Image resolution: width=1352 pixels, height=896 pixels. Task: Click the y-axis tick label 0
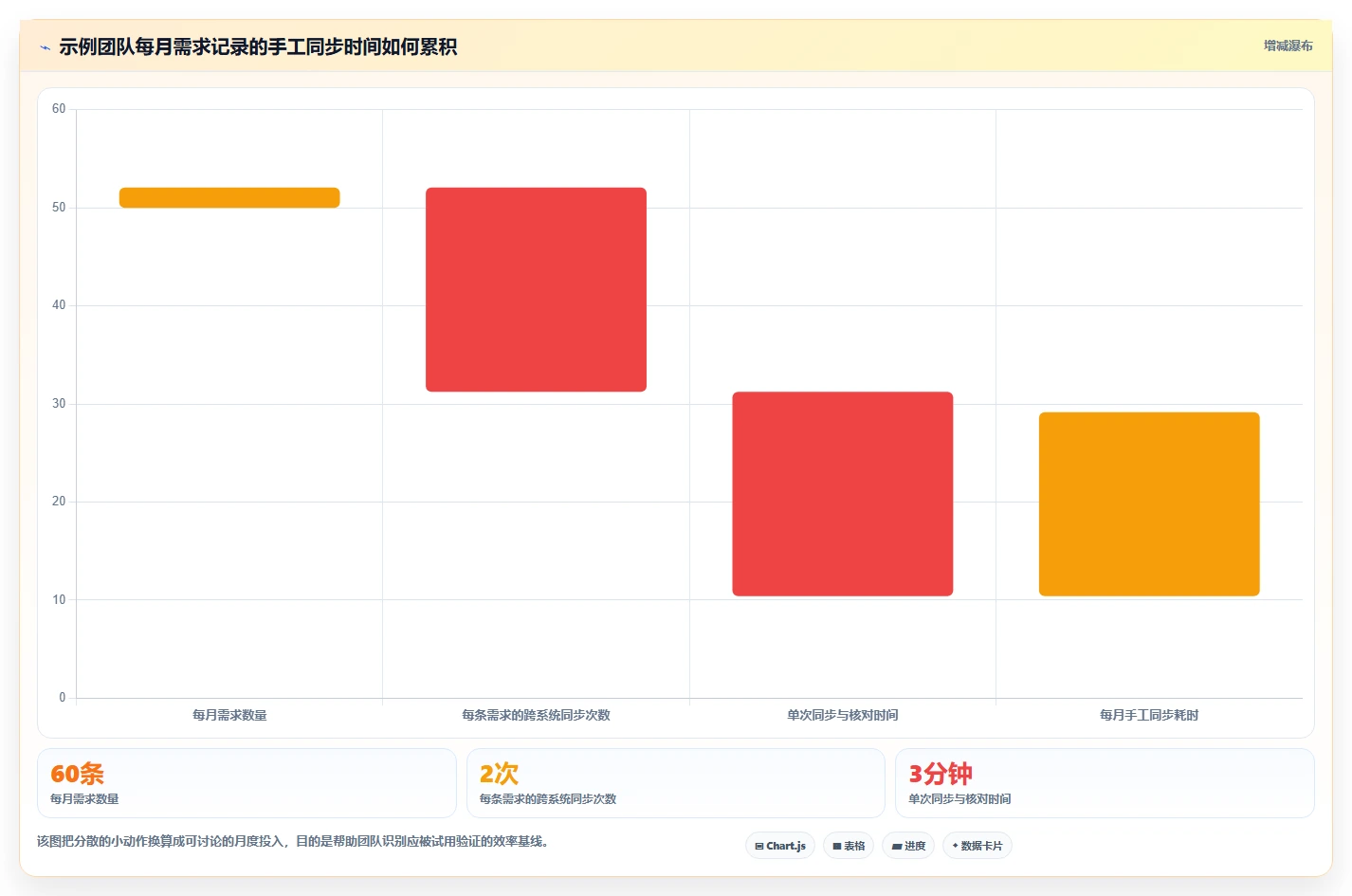[63, 698]
